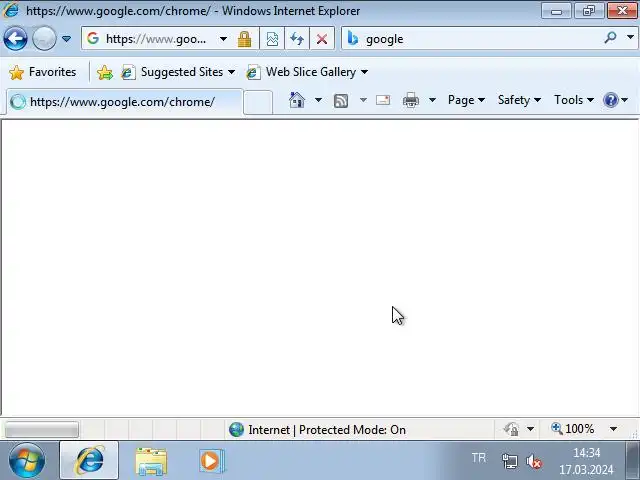Click the greyed Forward arrow button

click(x=44, y=39)
